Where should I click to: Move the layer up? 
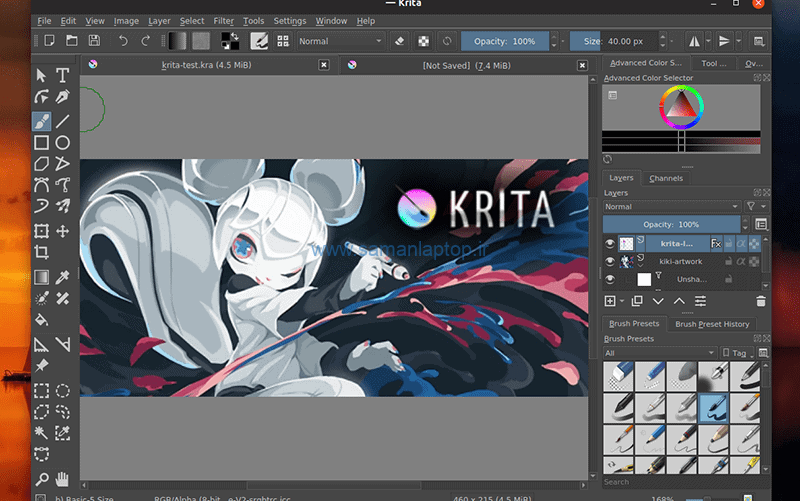tap(679, 301)
